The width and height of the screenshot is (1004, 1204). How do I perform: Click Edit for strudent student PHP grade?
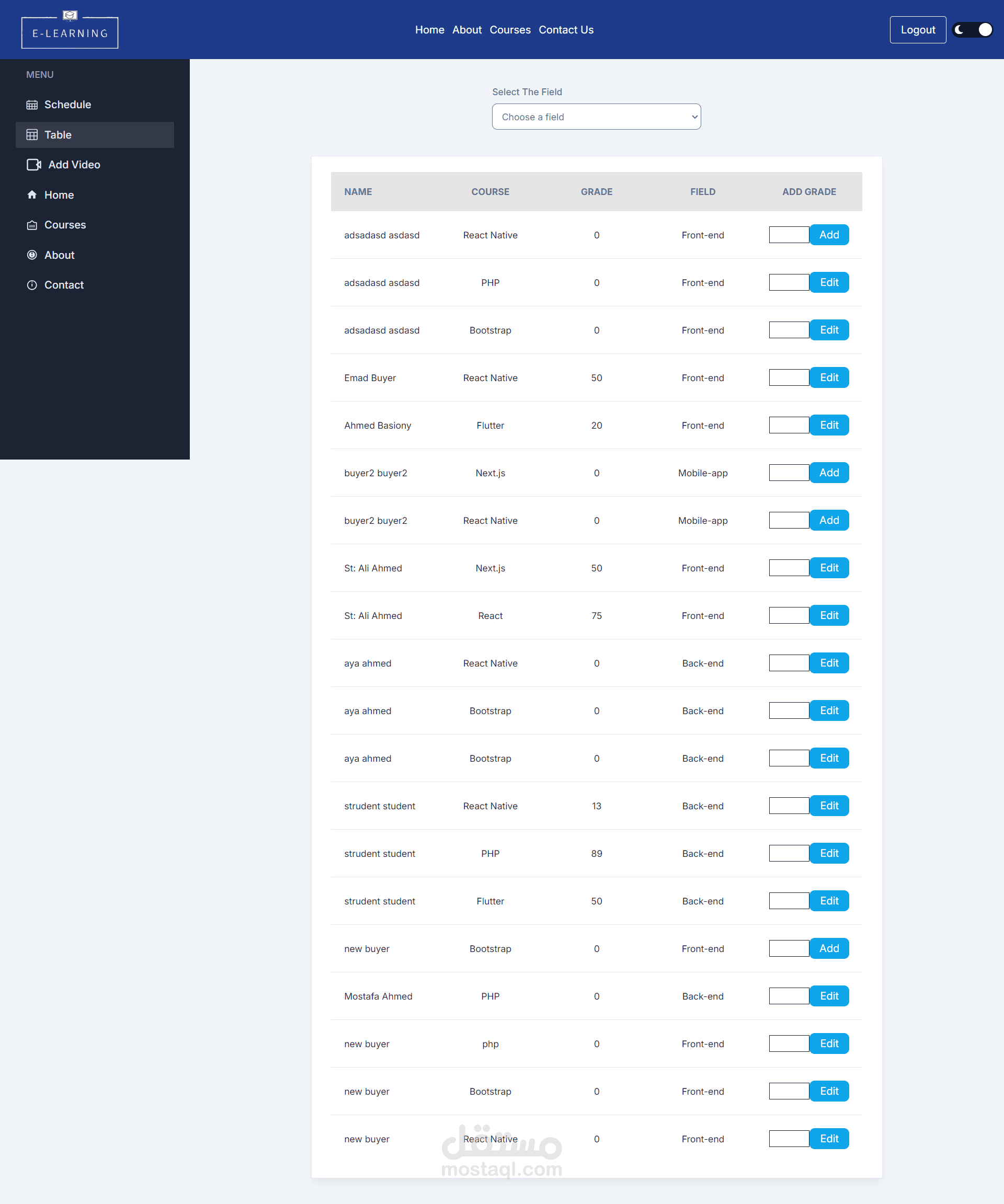point(828,854)
